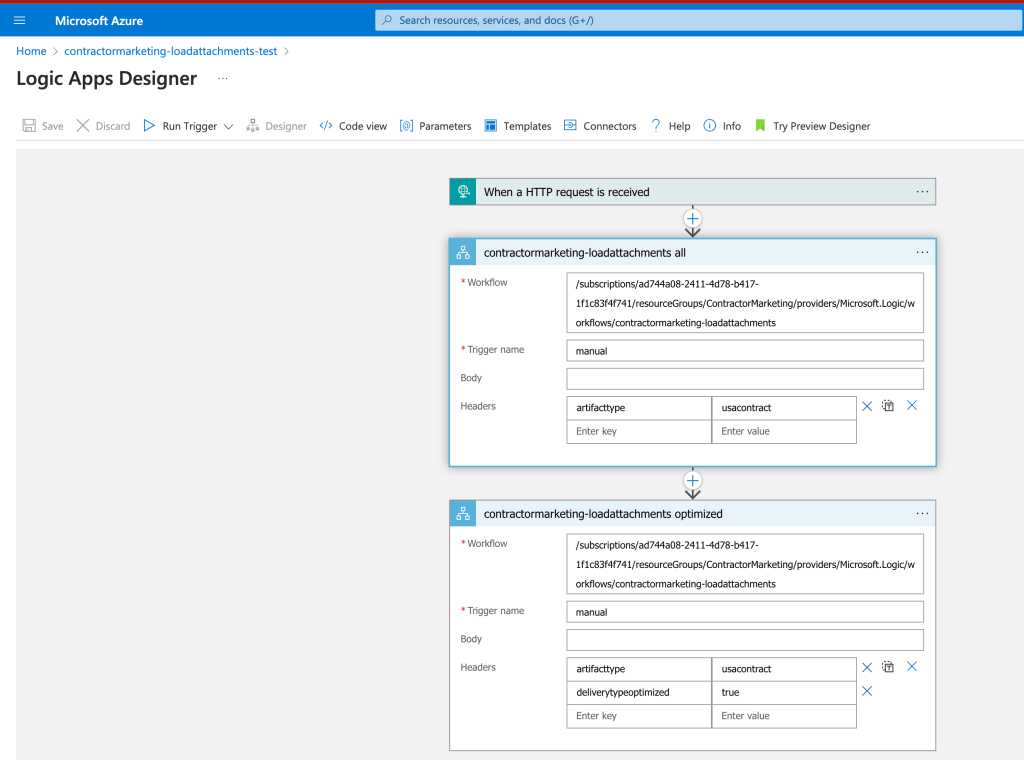
Task: Click empty Enter key field in loadattachments all
Action: pos(639,432)
